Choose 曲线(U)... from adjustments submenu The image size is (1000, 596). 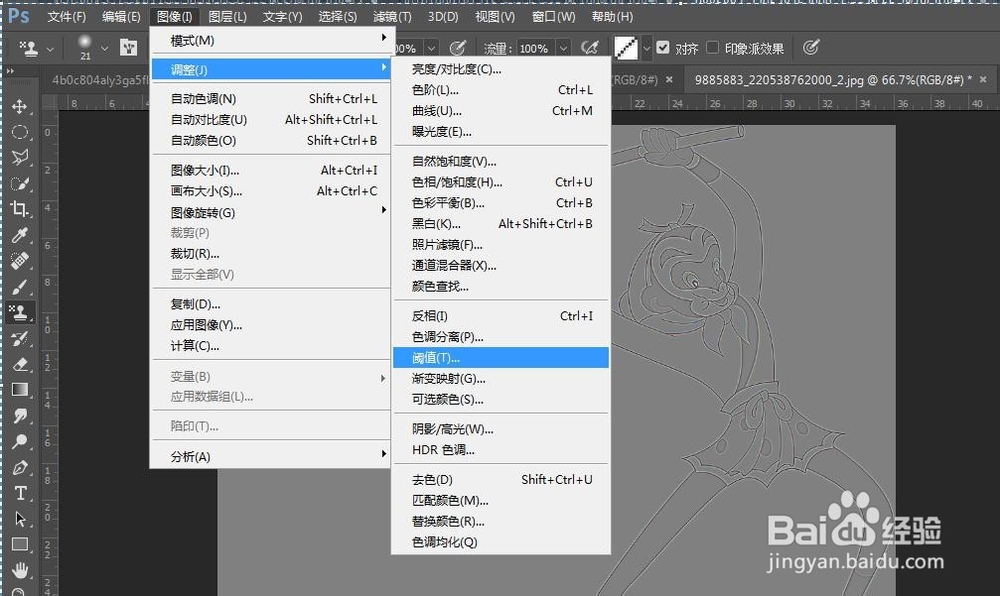(x=501, y=111)
